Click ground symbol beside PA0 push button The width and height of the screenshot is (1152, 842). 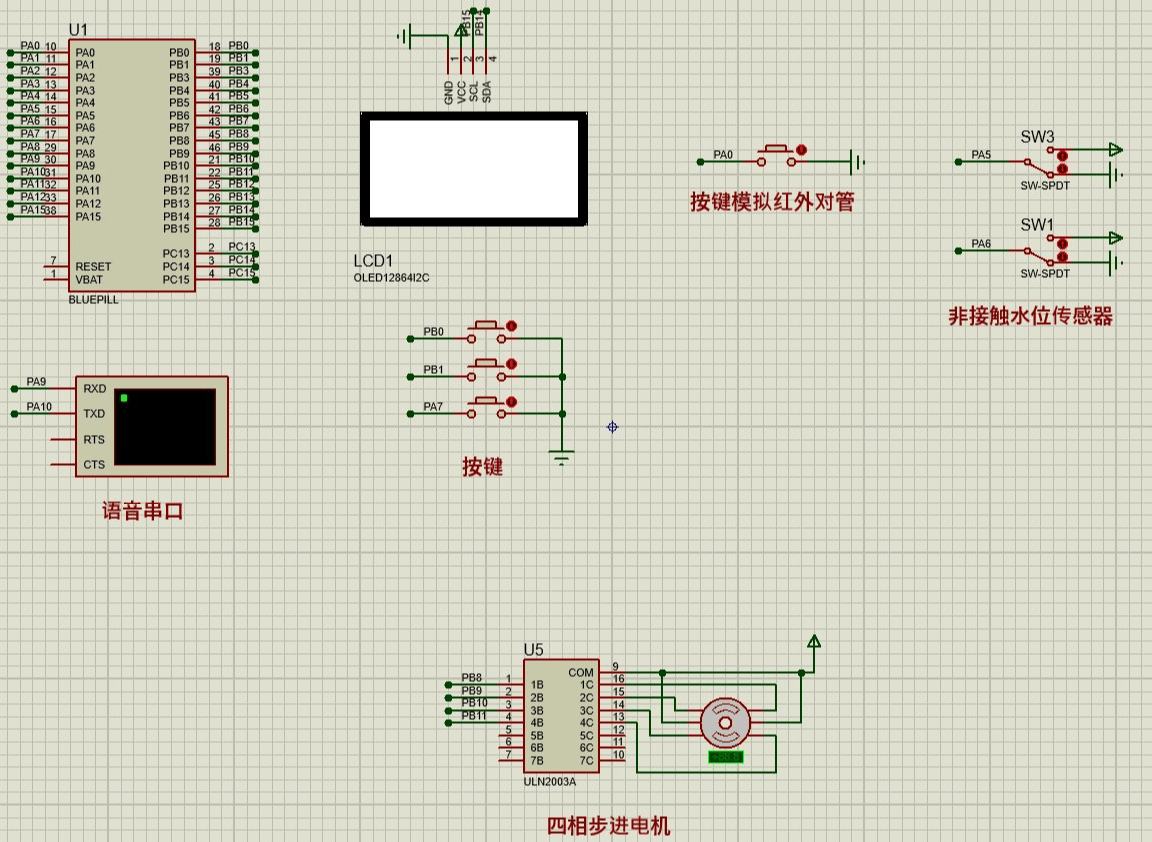pyautogui.click(x=857, y=161)
